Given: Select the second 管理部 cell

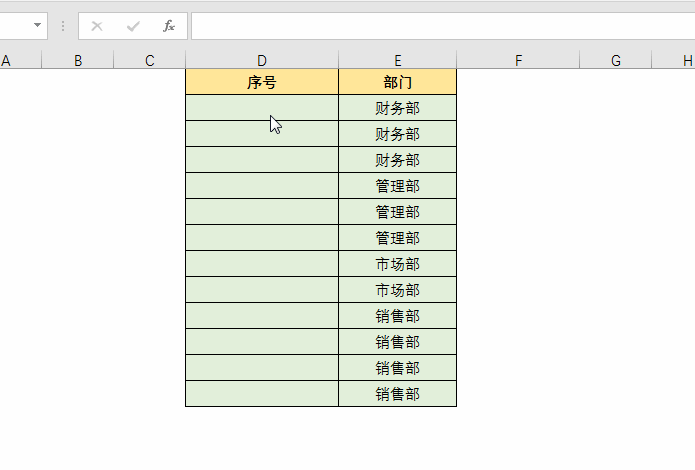Looking at the screenshot, I should [398, 212].
